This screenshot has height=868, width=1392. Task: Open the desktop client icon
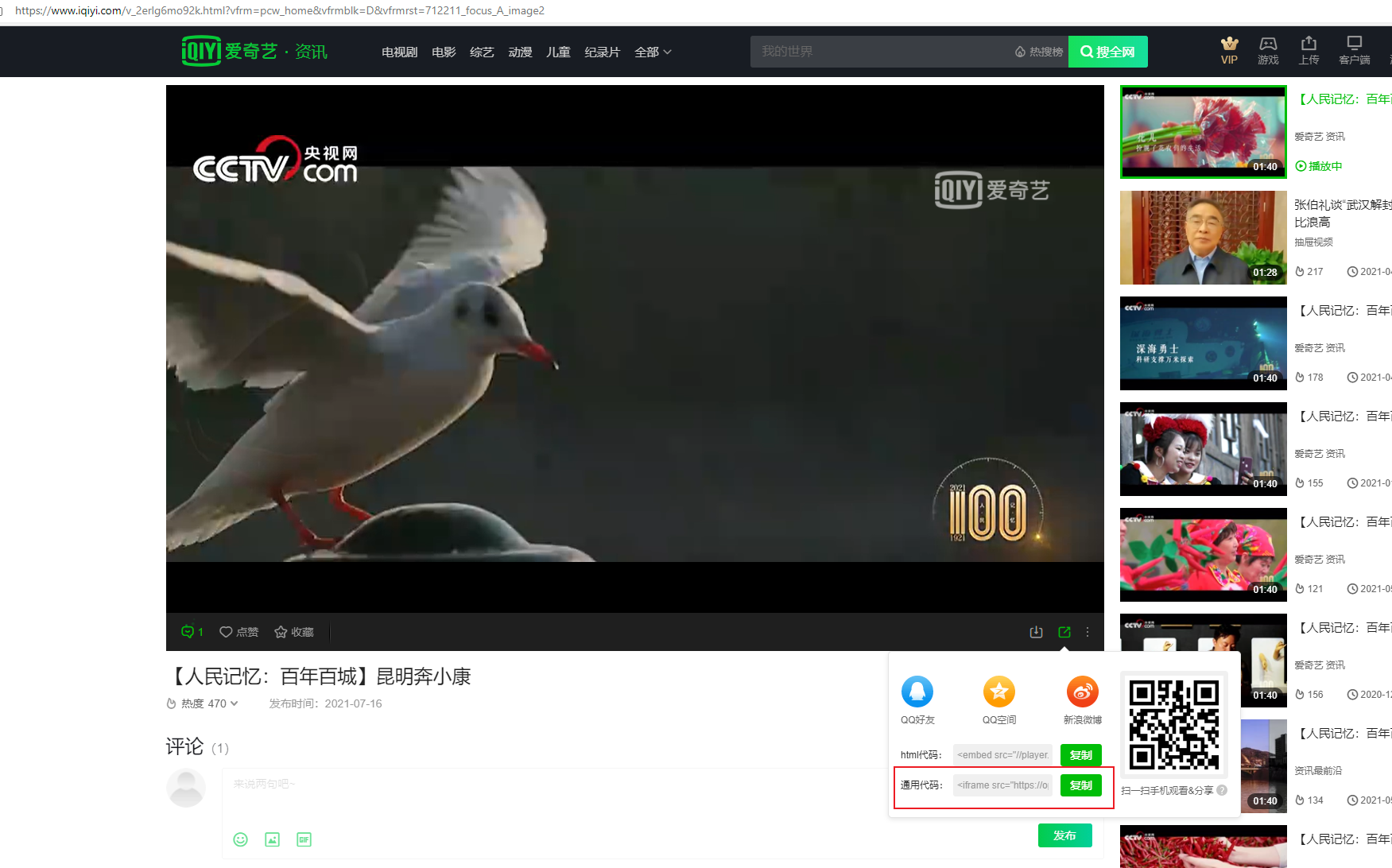click(1354, 45)
